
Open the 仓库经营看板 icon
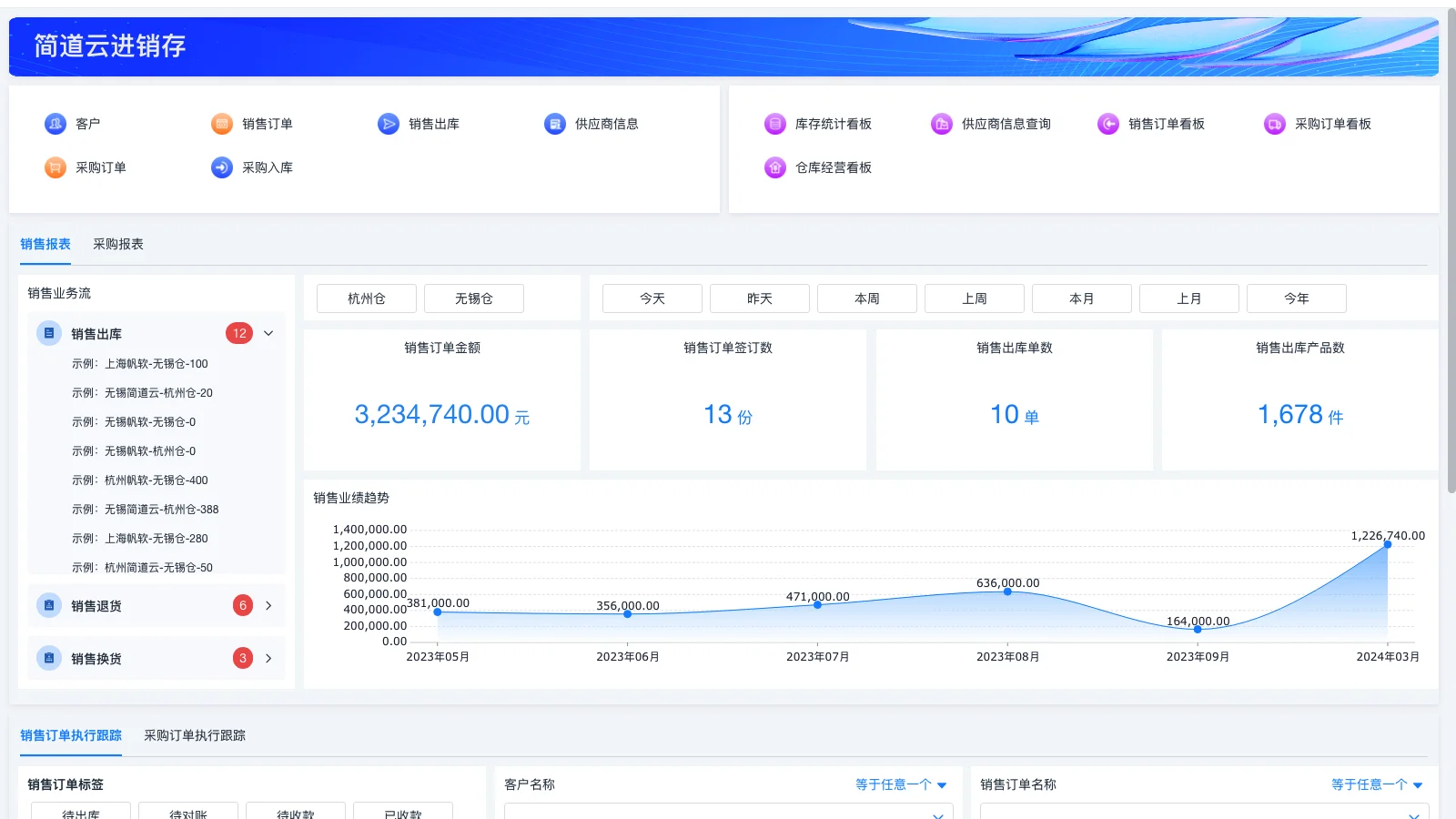tap(775, 167)
